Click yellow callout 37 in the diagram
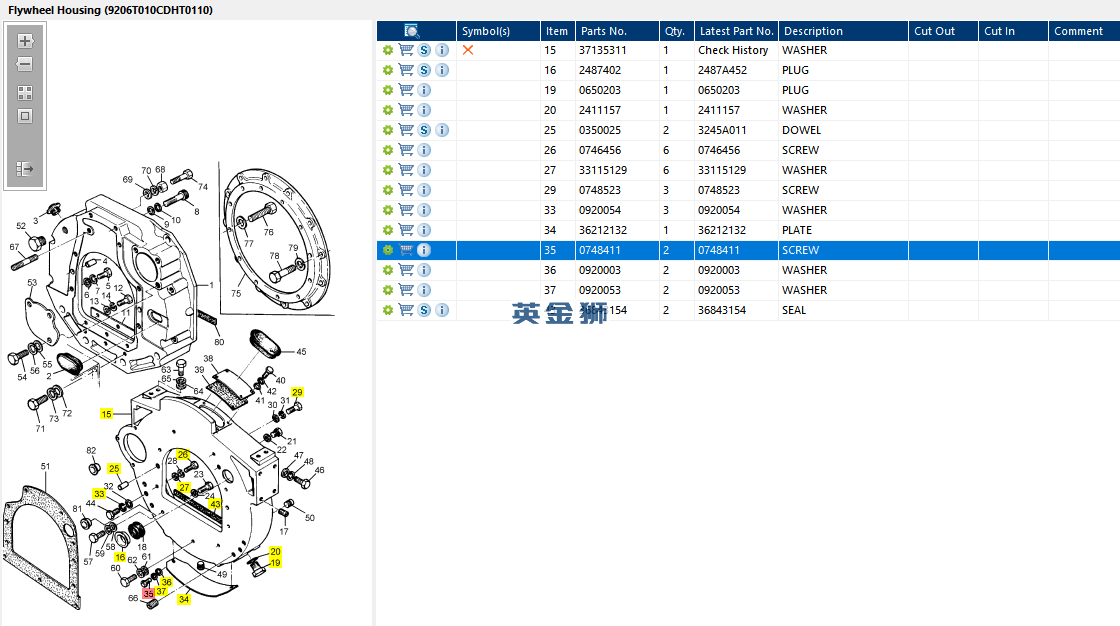The image size is (1120, 626). click(x=161, y=591)
